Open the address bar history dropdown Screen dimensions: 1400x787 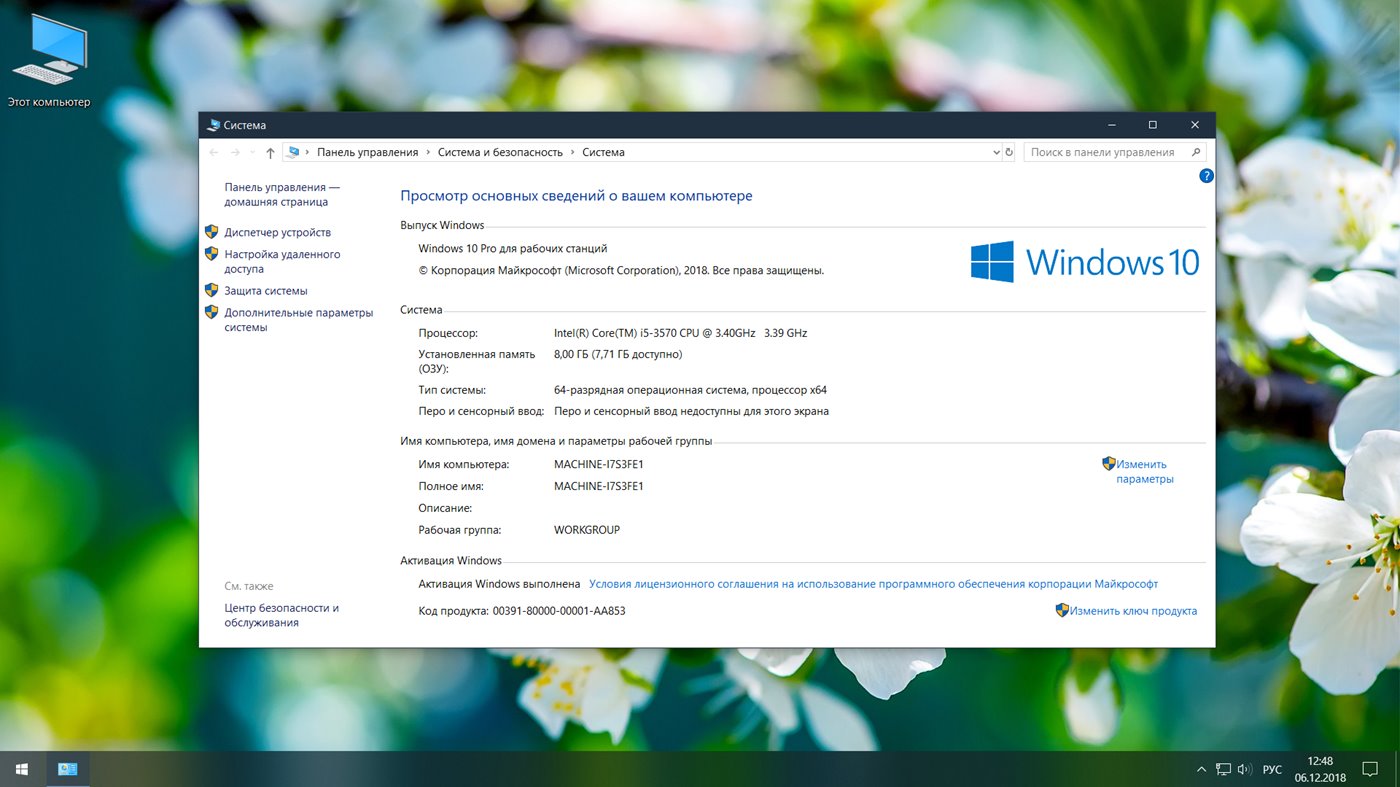996,152
